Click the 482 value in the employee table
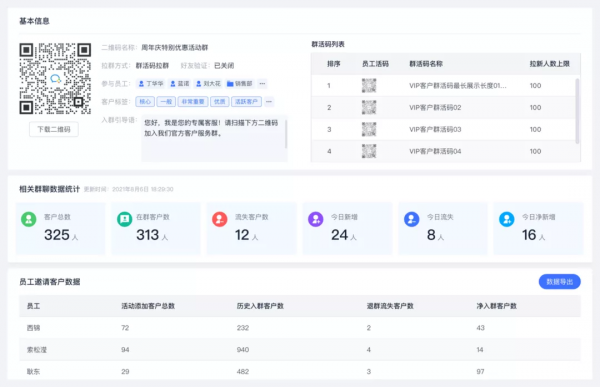This screenshot has width=600, height=387. (x=243, y=371)
